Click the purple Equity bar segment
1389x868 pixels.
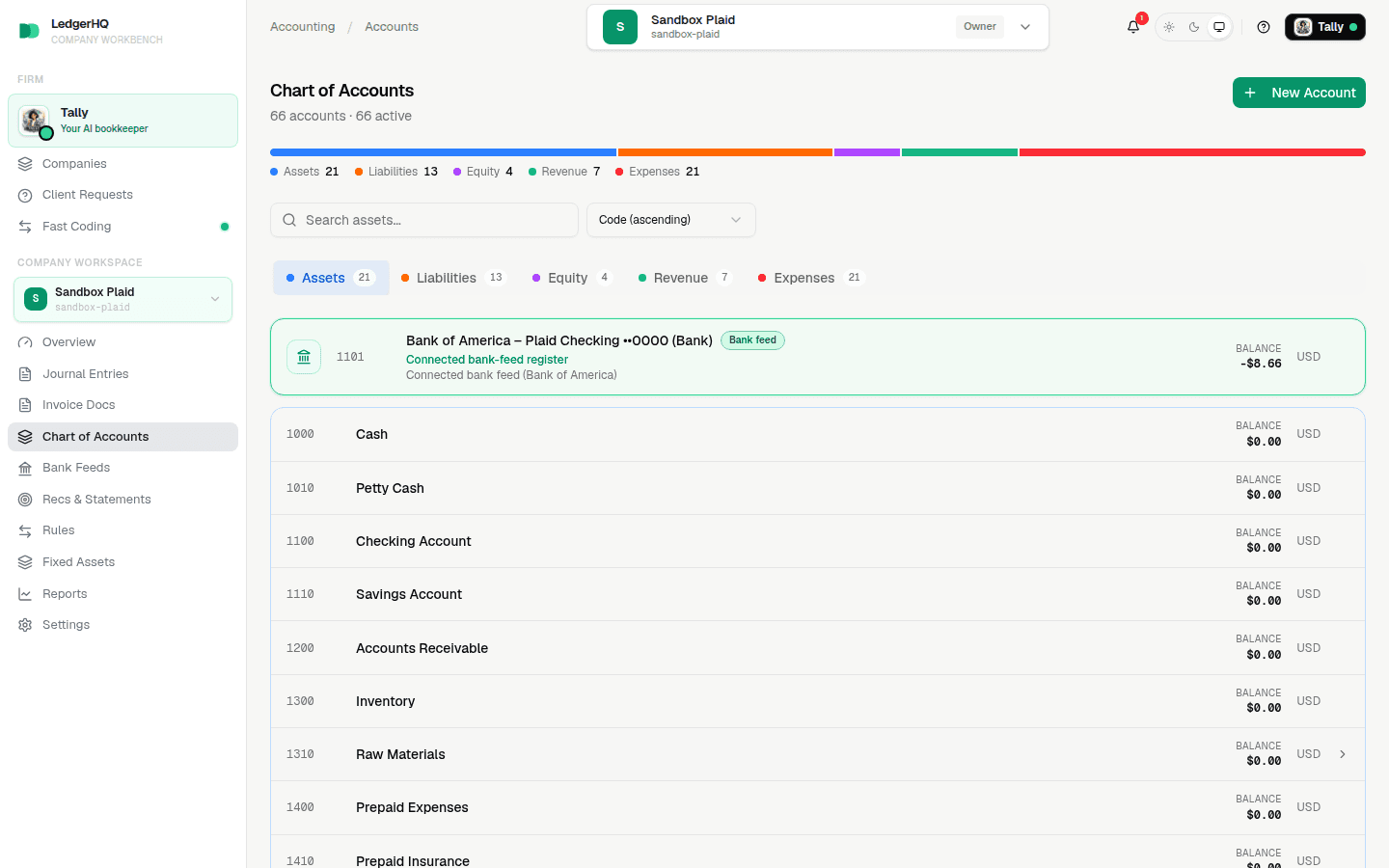(867, 152)
